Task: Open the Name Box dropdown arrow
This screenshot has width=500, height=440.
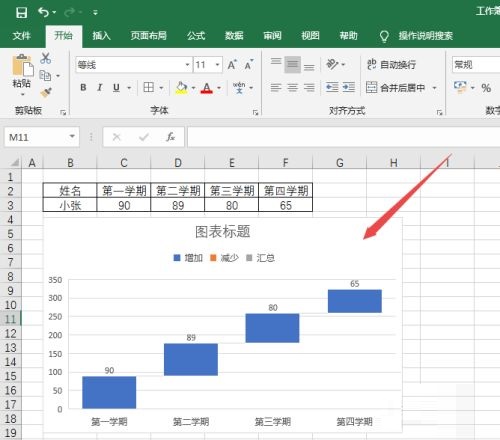Action: coord(72,137)
